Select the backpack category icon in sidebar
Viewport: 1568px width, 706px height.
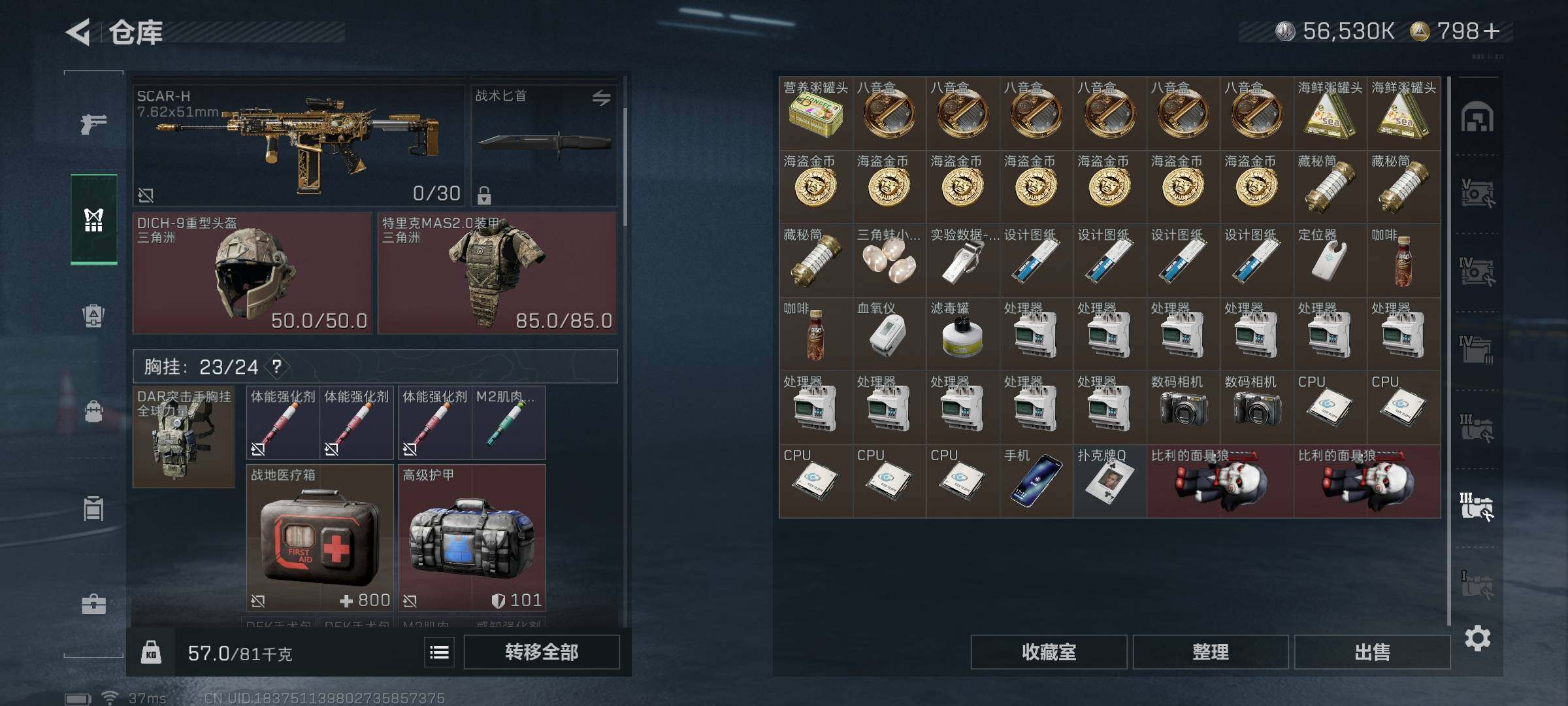coord(93,412)
